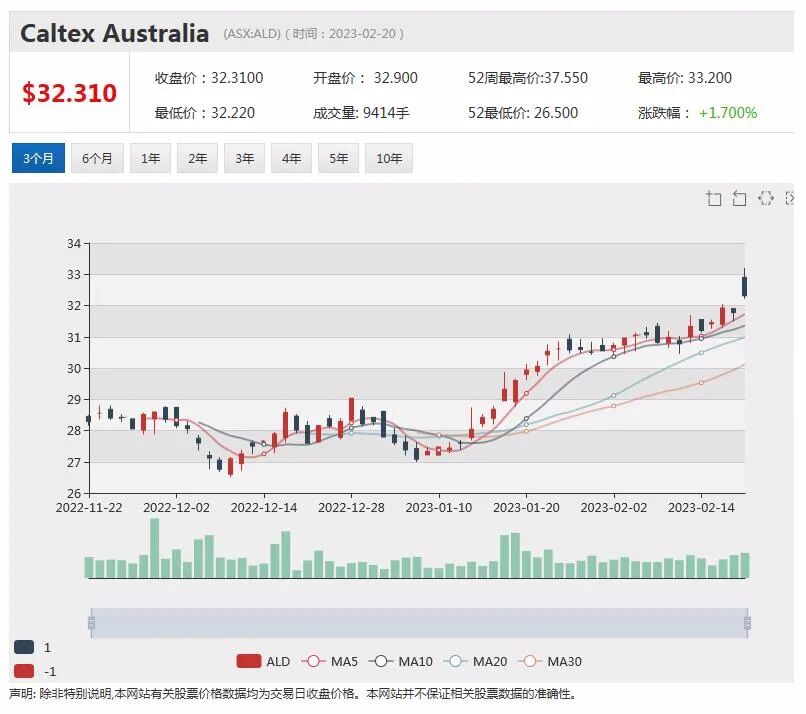Show the 3年 price history
The width and height of the screenshot is (806, 714).
point(244,158)
